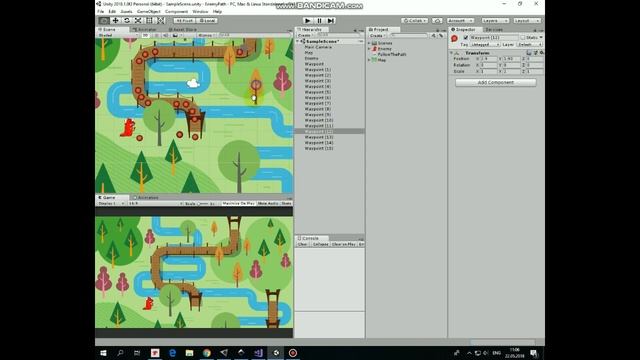This screenshot has width=640, height=360.
Task: Open the Edit menu
Action: point(112,11)
